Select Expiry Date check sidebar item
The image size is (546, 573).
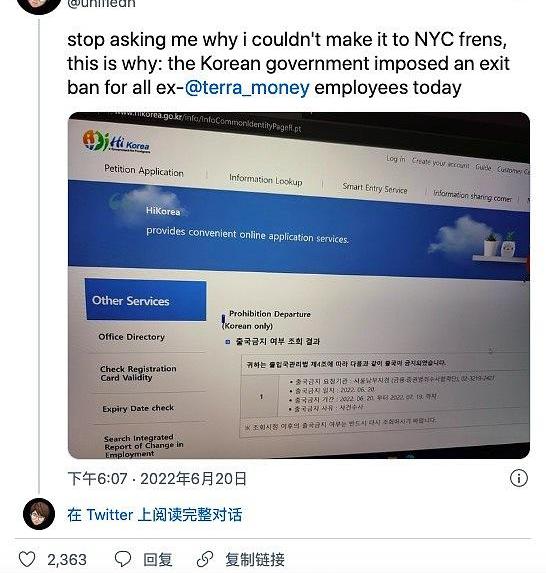click(138, 408)
